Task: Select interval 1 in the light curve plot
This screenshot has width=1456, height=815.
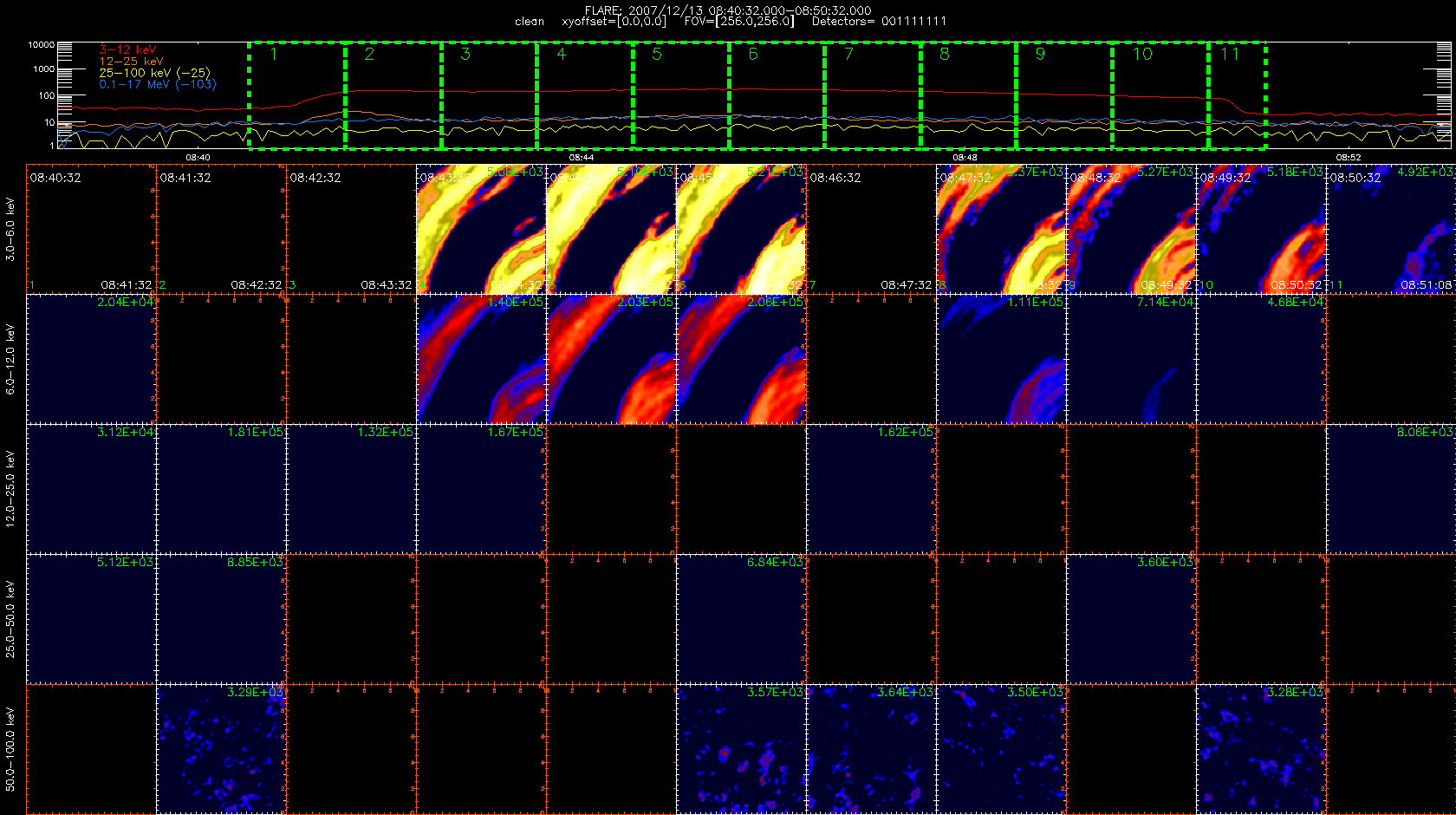Action: pos(297,95)
